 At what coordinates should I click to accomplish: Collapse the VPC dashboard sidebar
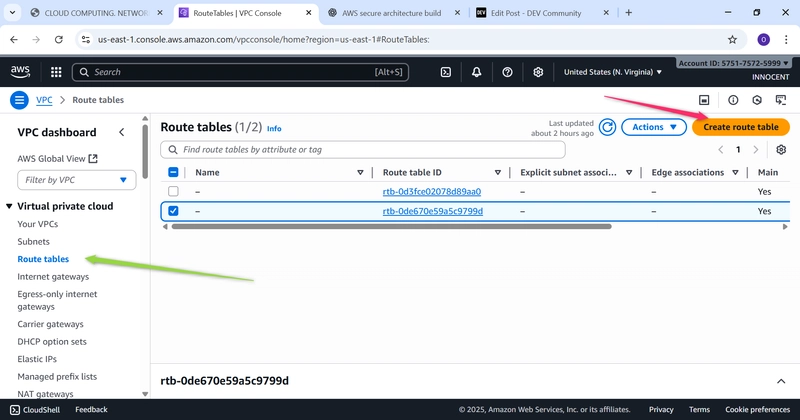click(121, 132)
